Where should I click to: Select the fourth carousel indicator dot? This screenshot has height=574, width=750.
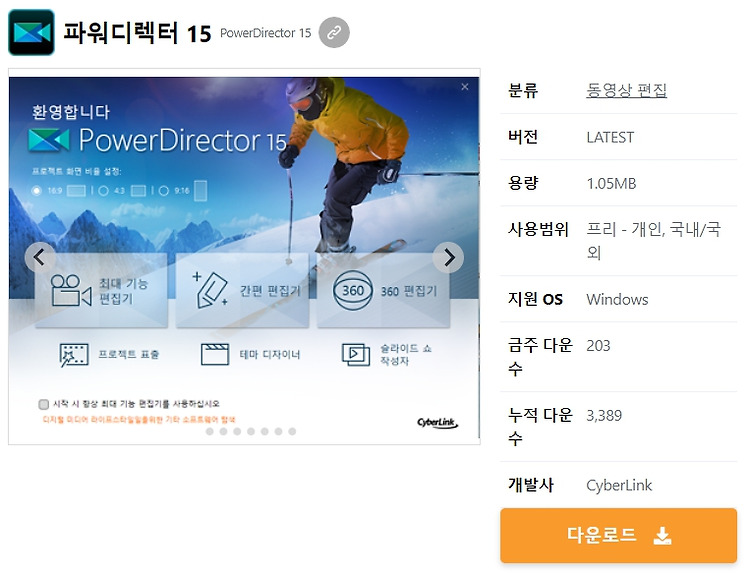pyautogui.click(x=251, y=431)
